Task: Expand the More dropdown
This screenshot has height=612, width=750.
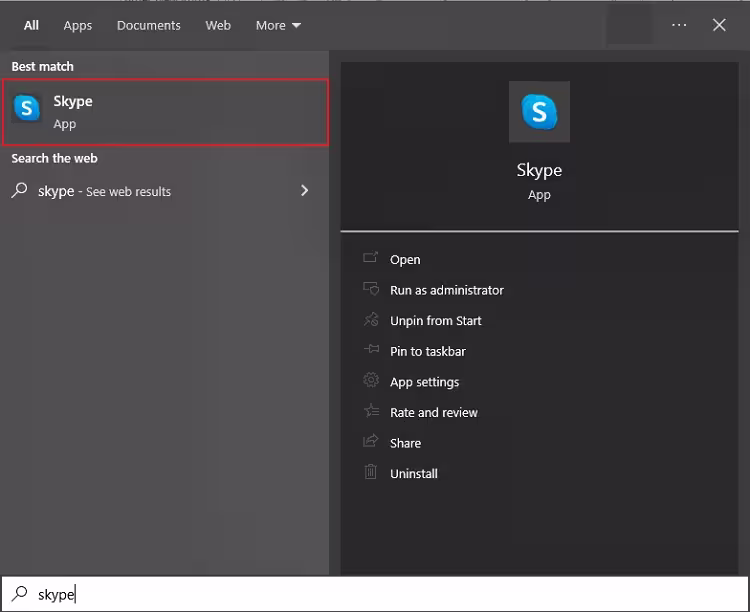Action: (x=278, y=25)
